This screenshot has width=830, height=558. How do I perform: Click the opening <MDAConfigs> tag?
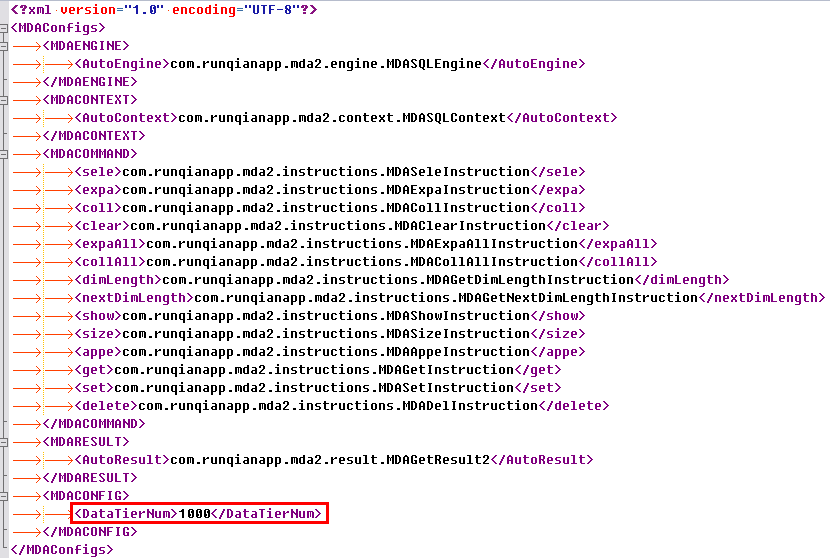[58, 28]
